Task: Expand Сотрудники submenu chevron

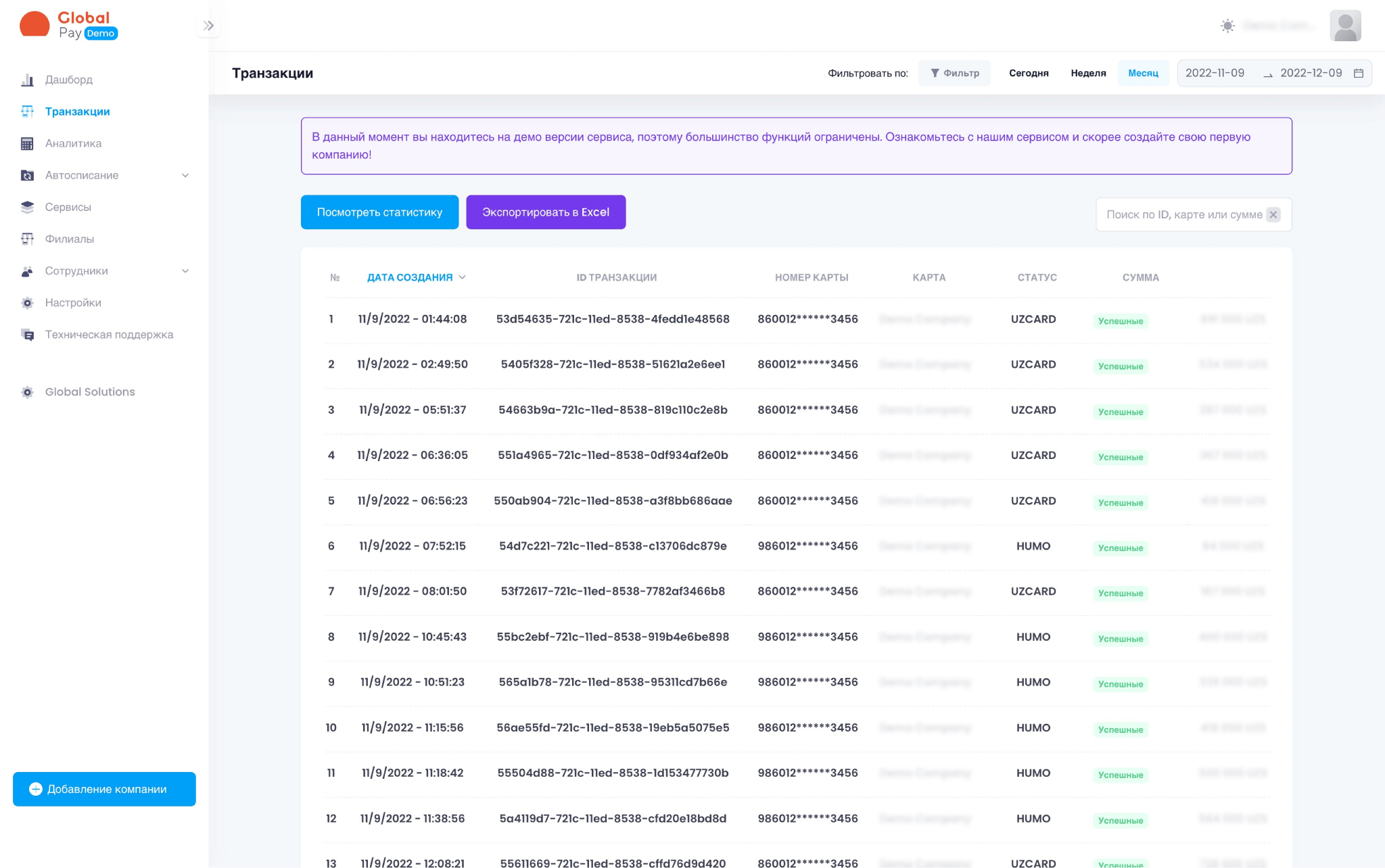Action: [185, 271]
